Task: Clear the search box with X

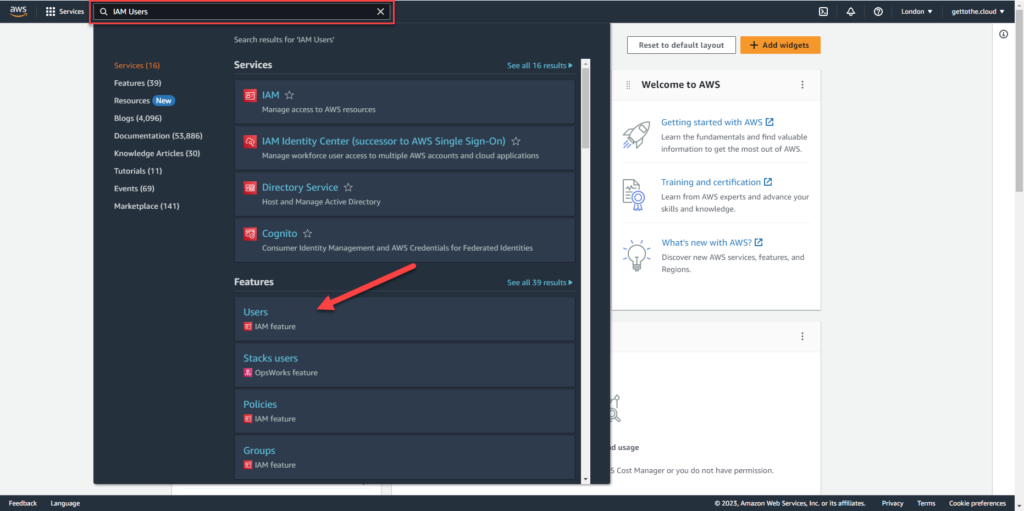Action: point(381,12)
